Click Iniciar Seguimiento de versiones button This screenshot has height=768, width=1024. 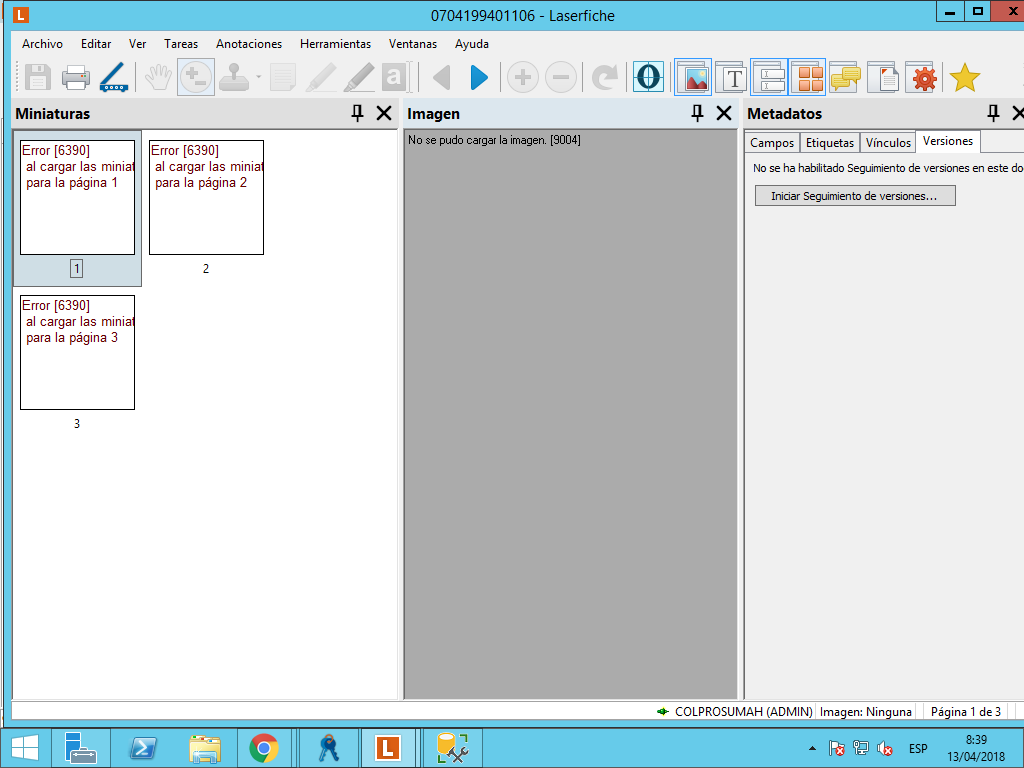tap(854, 196)
